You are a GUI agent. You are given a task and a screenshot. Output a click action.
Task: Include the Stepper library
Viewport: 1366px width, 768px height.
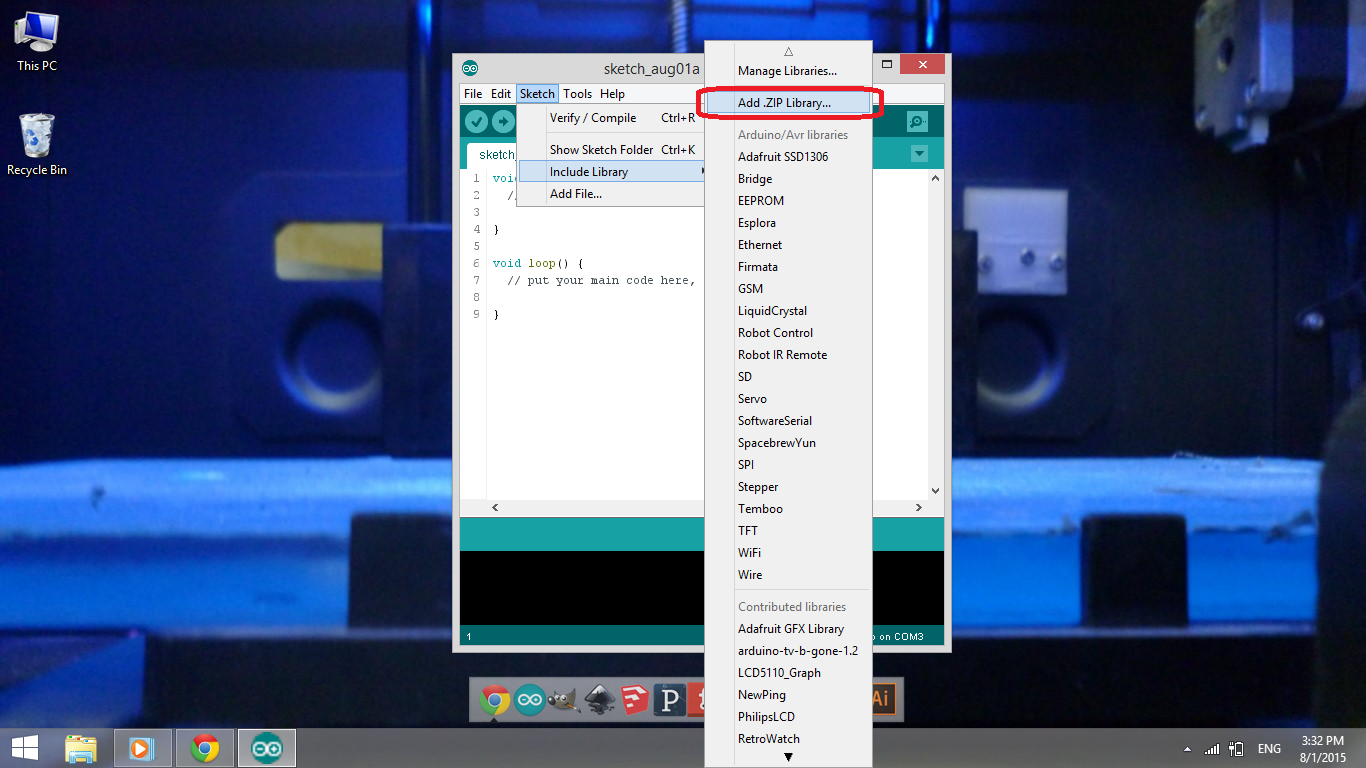pos(788,487)
